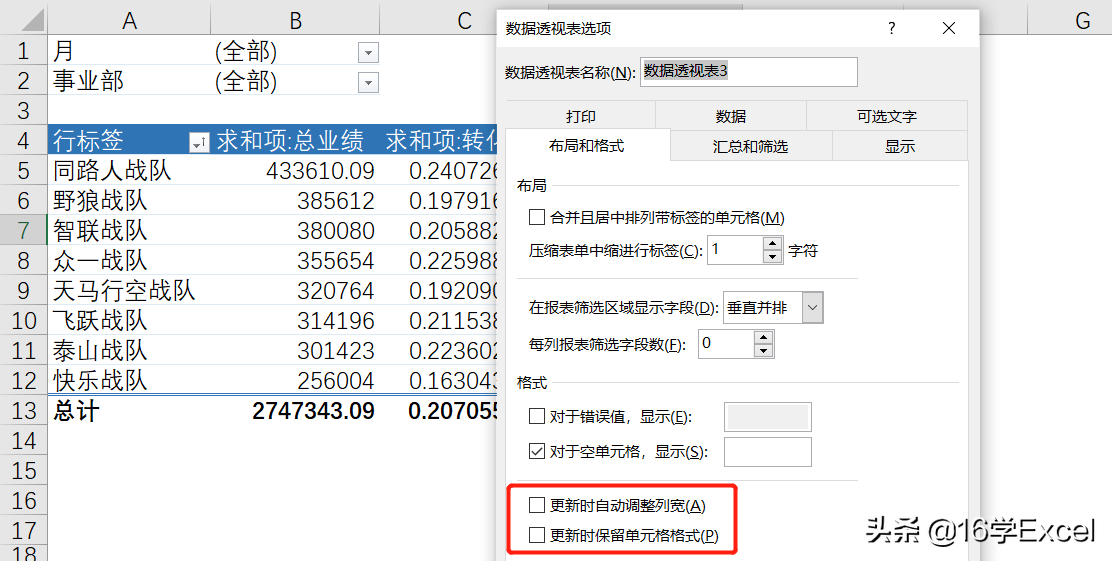
Task: Enable 更新时保留单元格格式 checkbox
Action: 537,535
